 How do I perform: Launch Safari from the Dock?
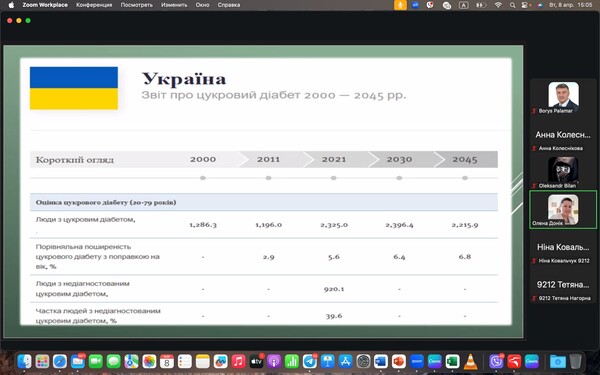click(x=60, y=361)
